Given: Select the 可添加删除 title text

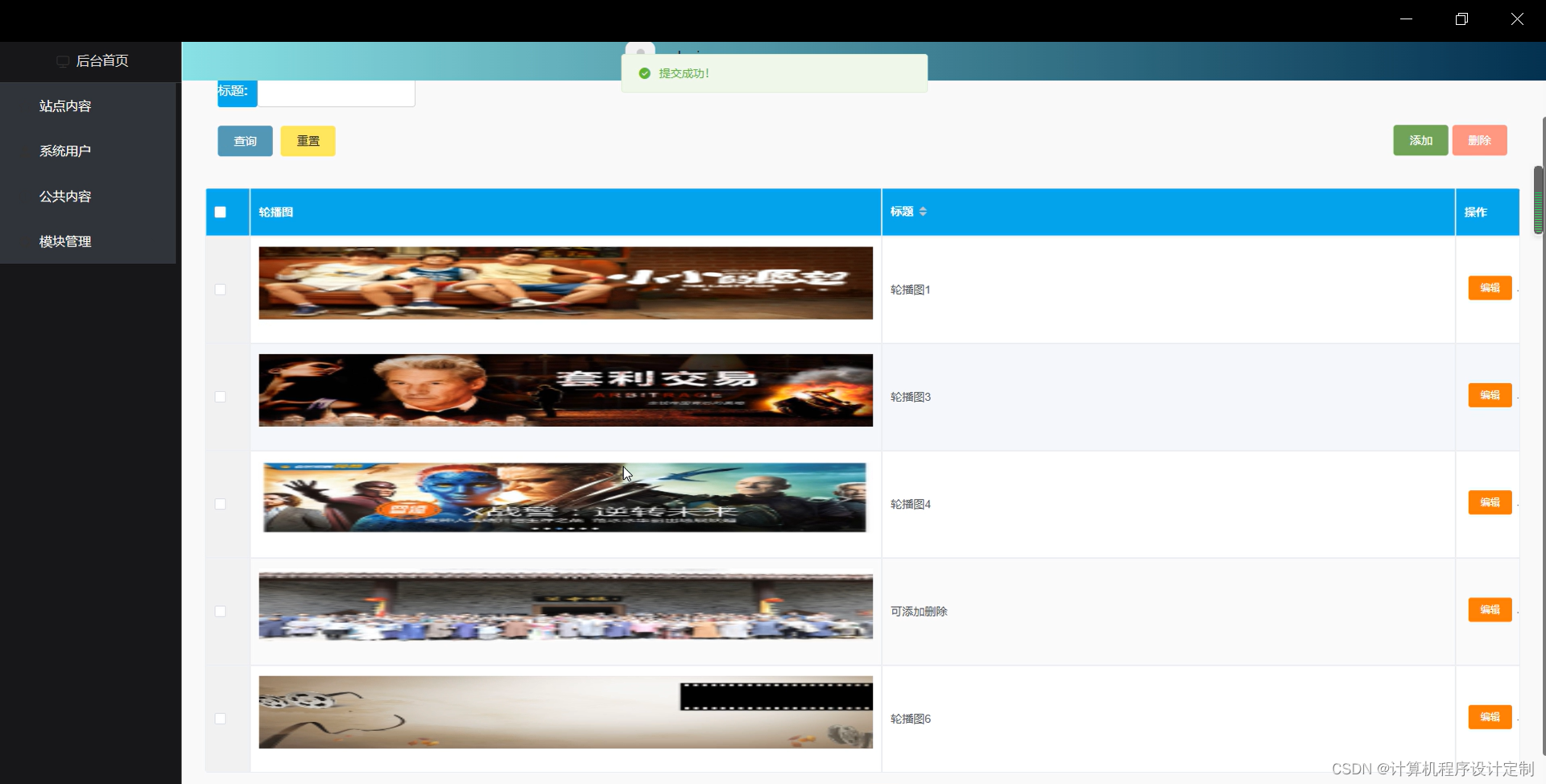Looking at the screenshot, I should [919, 612].
